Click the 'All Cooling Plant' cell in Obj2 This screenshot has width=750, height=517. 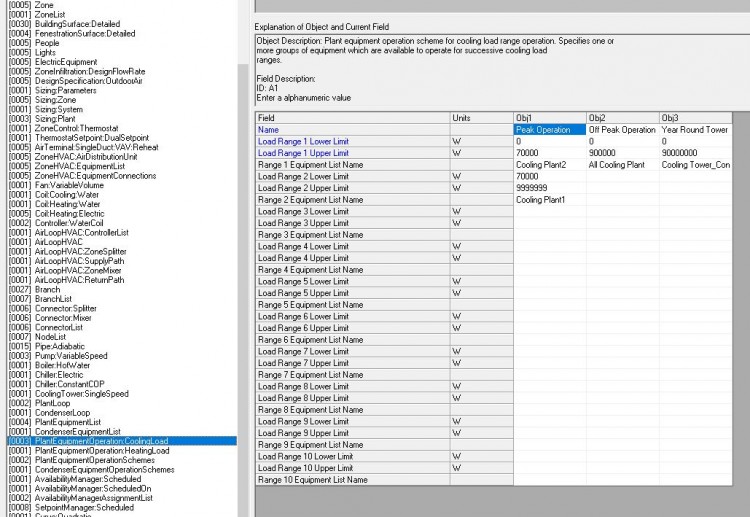click(621, 165)
